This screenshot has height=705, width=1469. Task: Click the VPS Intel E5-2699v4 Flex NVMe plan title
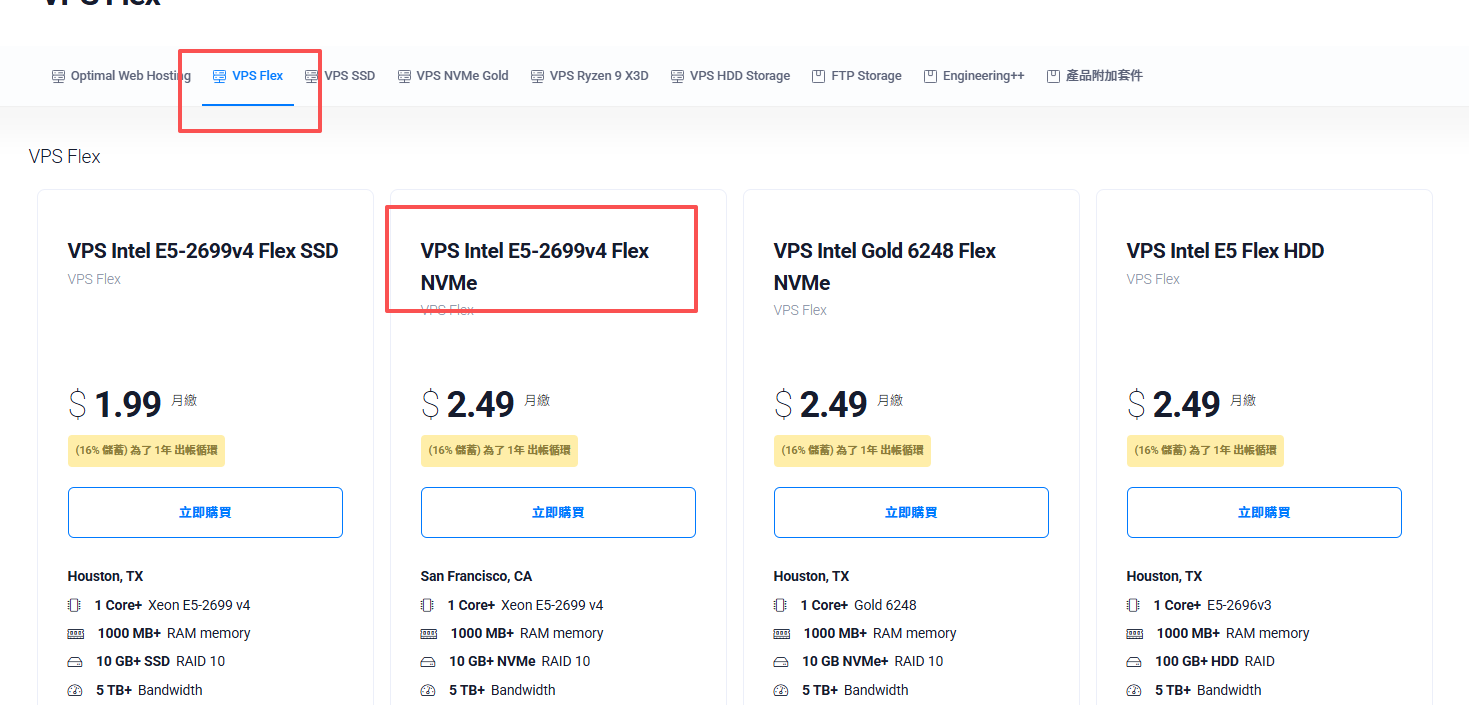point(534,266)
